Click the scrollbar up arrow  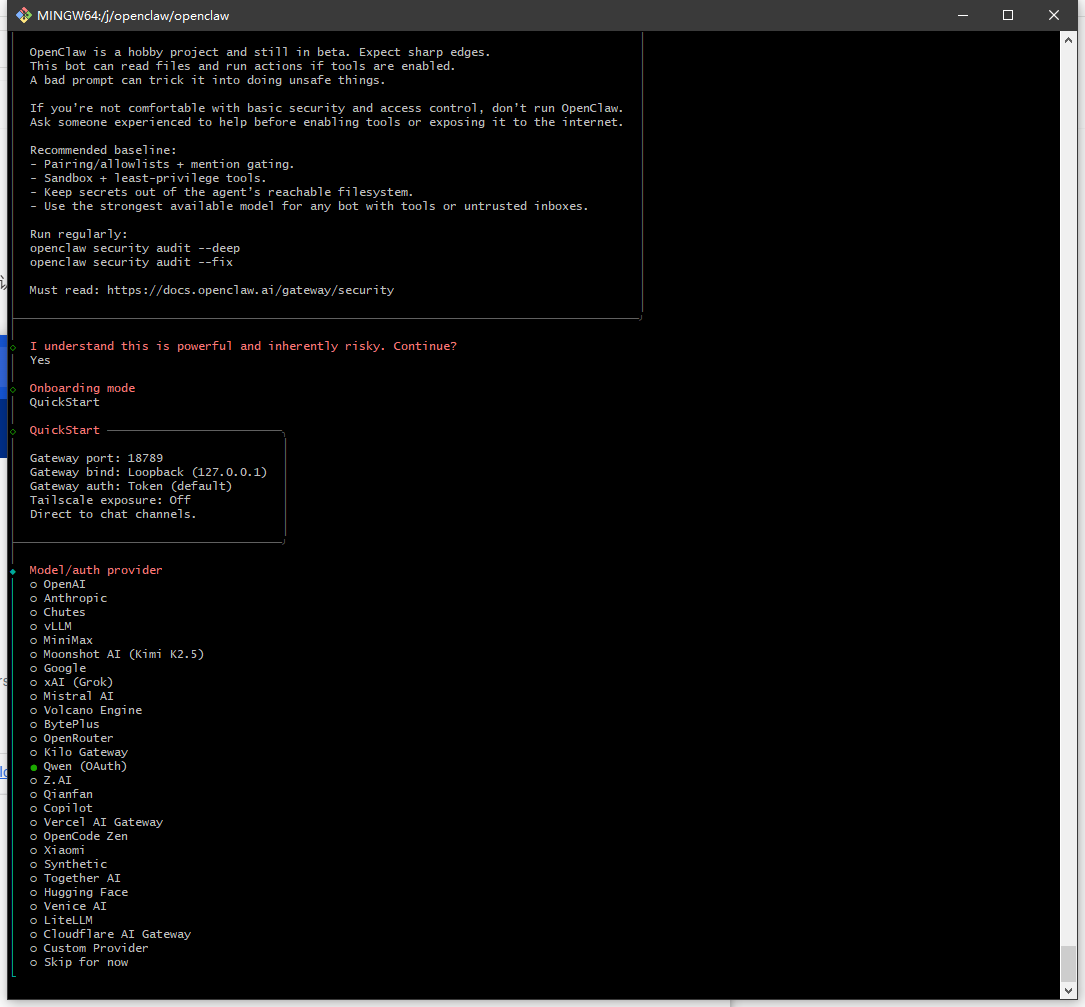[1069, 39]
